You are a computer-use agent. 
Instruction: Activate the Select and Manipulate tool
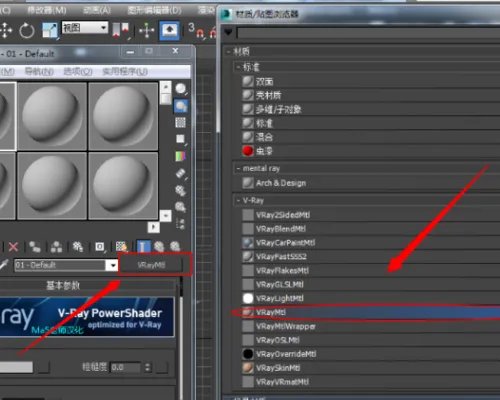pos(146,31)
